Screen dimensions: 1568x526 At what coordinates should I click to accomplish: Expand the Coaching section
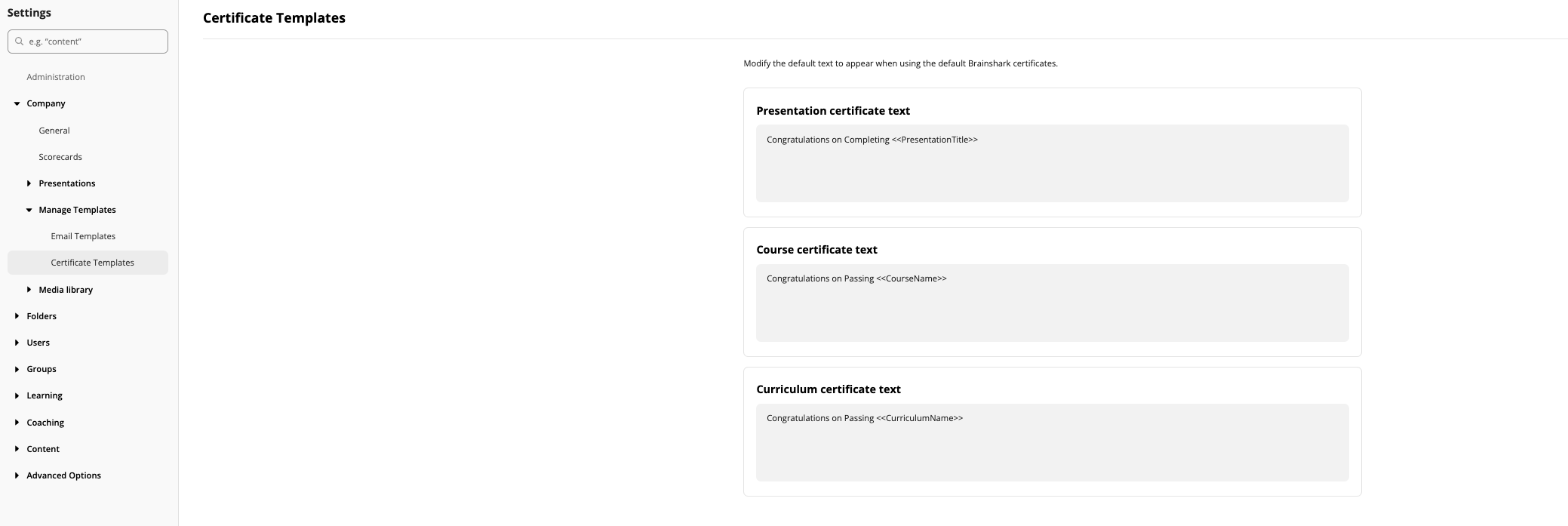(x=17, y=423)
